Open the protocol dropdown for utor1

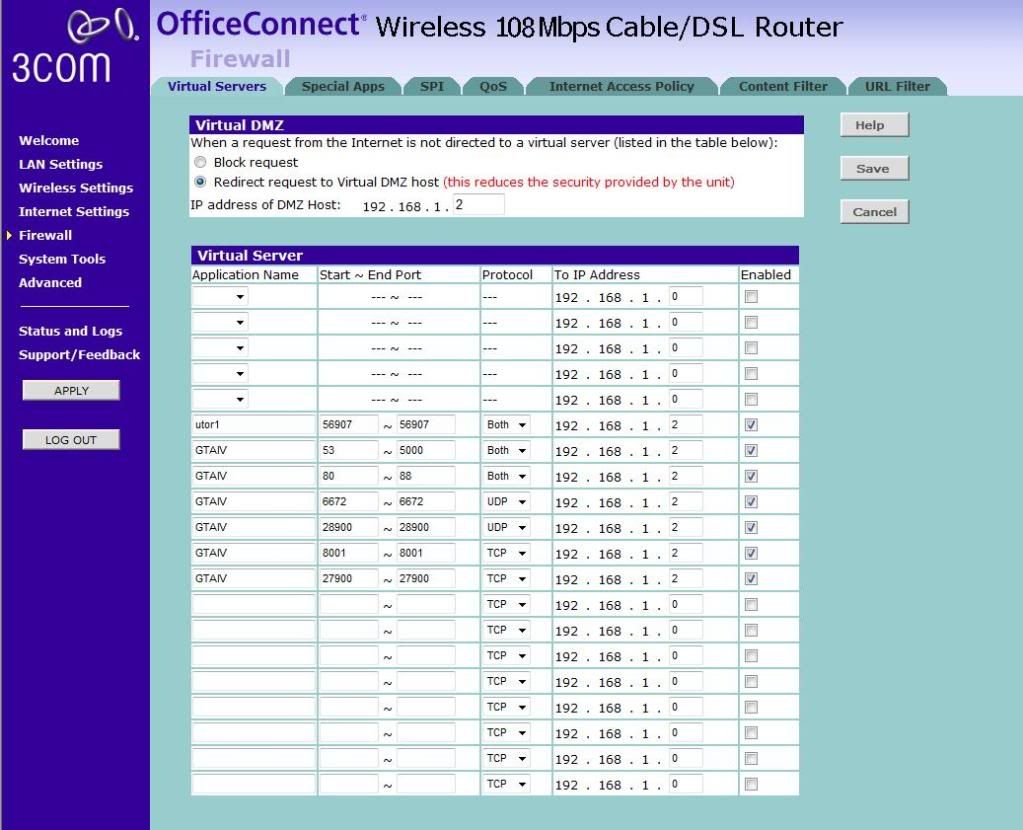pos(507,425)
